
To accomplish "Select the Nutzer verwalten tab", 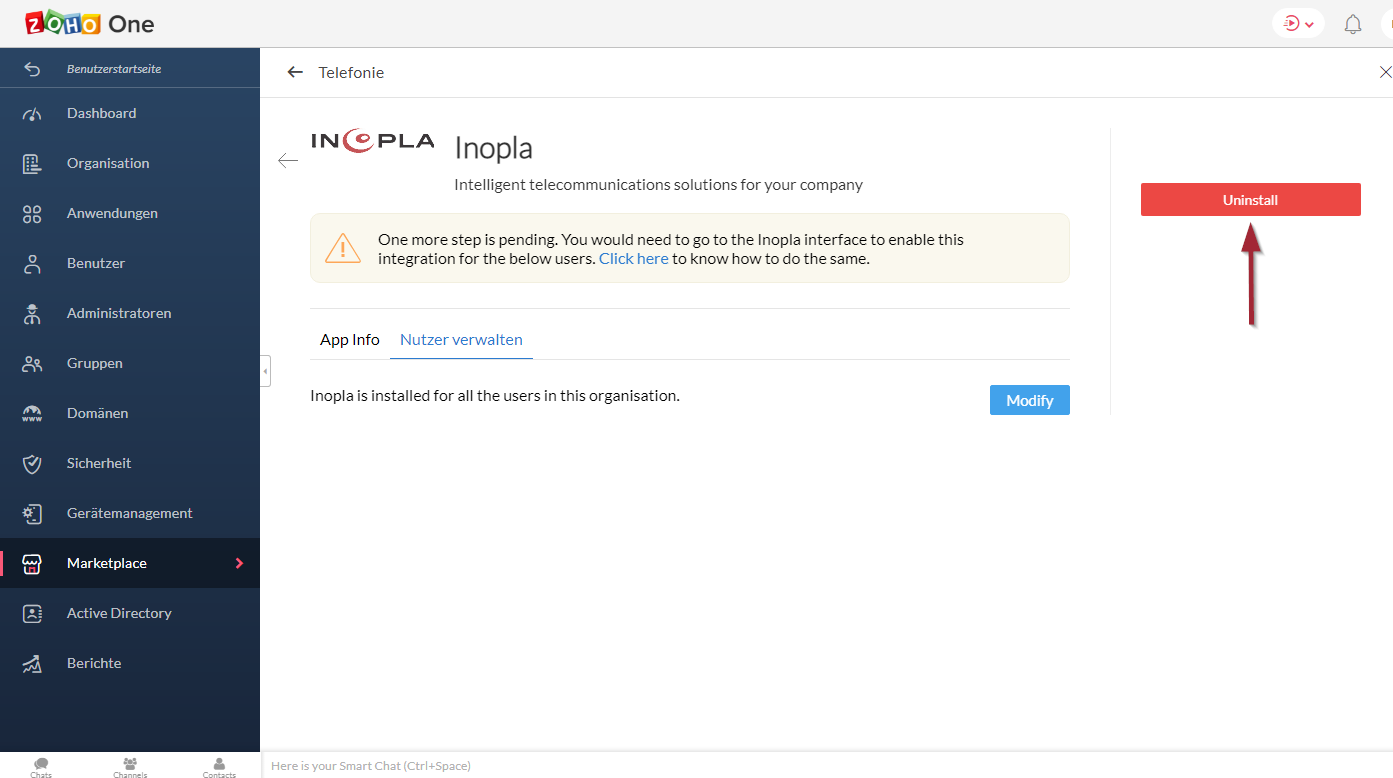I will [x=461, y=340].
